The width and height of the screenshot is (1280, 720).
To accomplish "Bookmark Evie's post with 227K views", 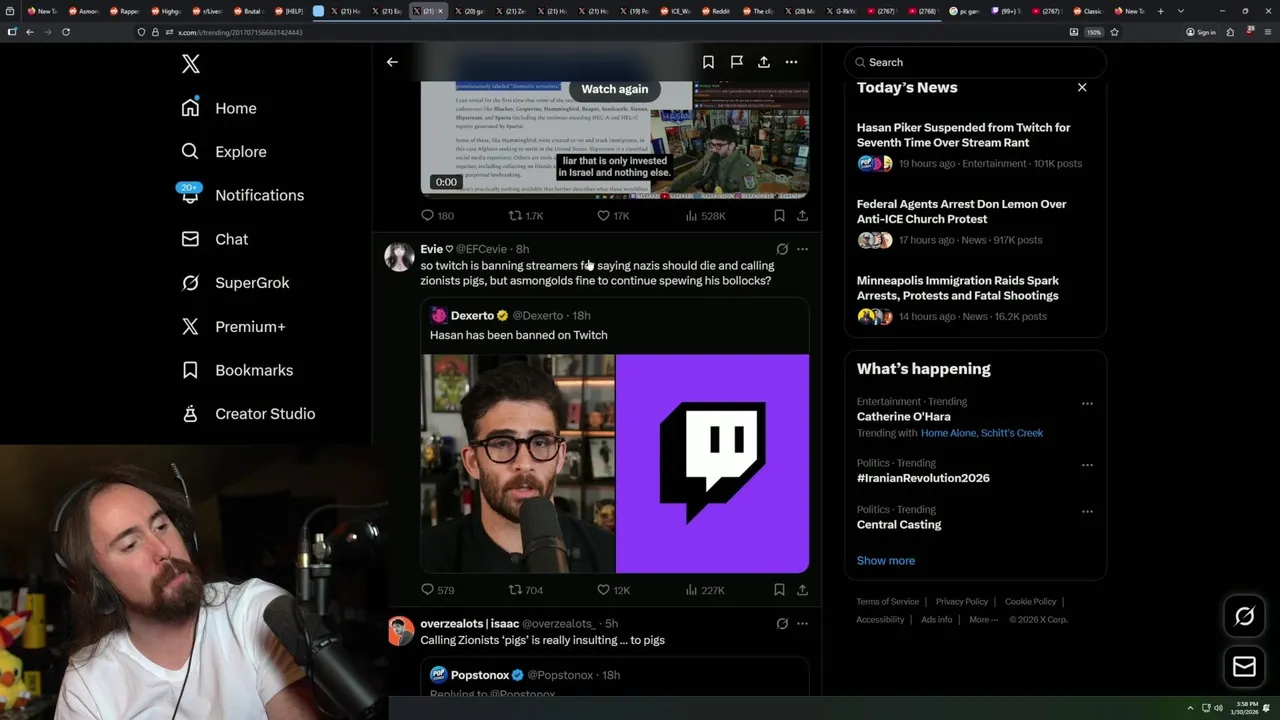I will click(x=779, y=590).
